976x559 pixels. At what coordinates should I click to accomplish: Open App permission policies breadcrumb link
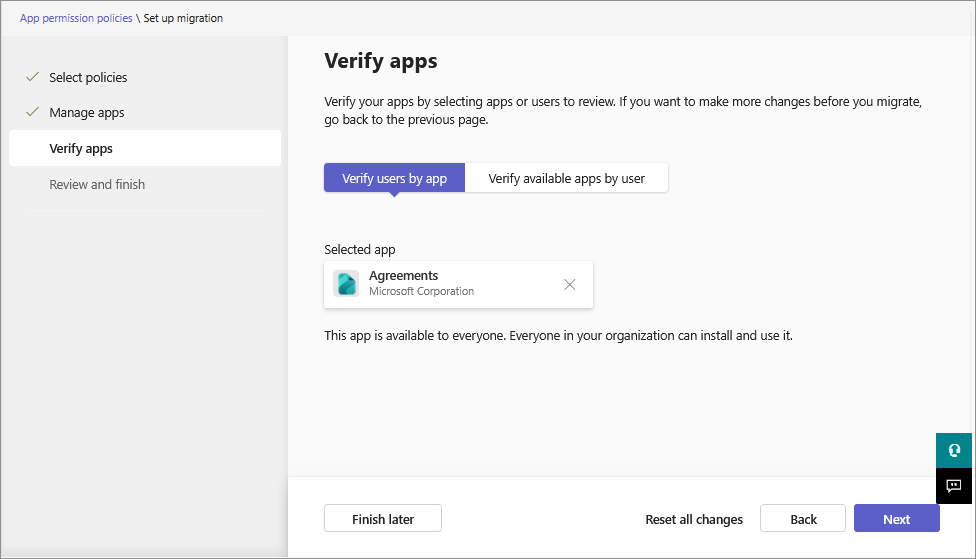pos(76,18)
